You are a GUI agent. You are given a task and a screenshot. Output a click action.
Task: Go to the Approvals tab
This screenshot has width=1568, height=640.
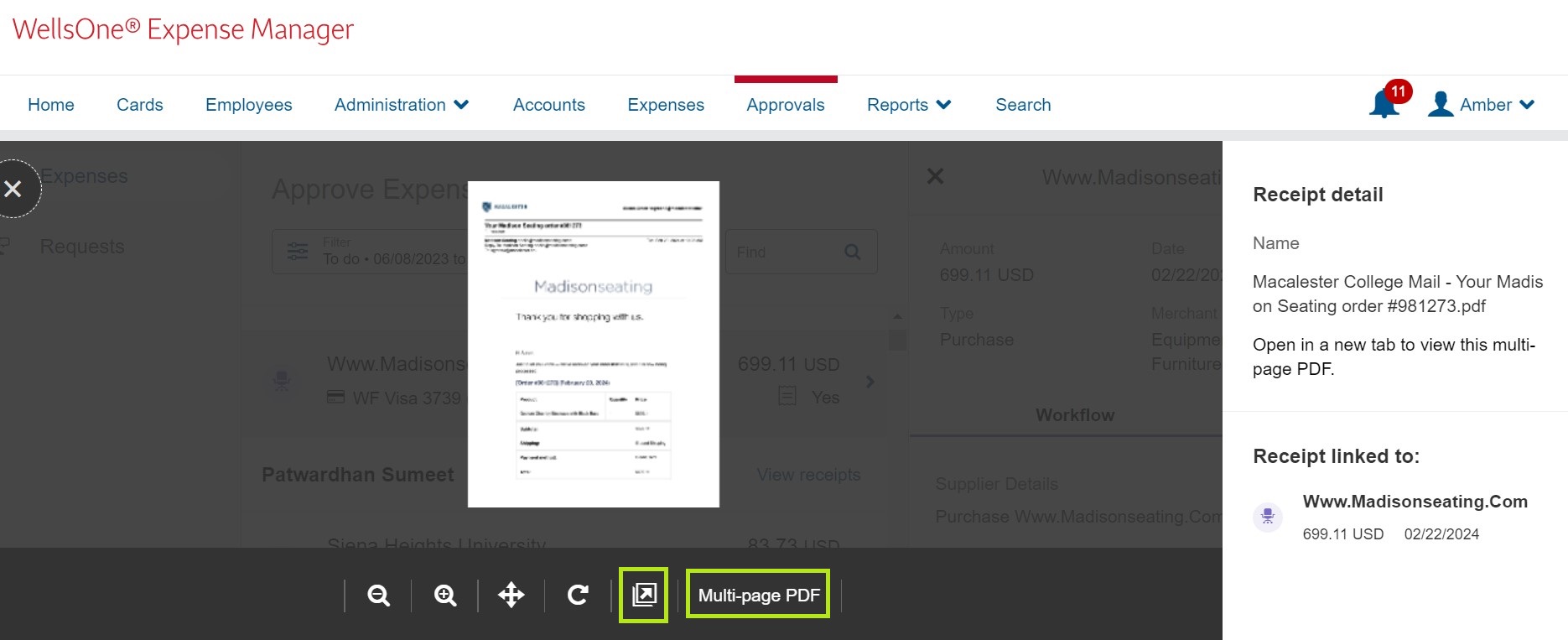pos(786,105)
